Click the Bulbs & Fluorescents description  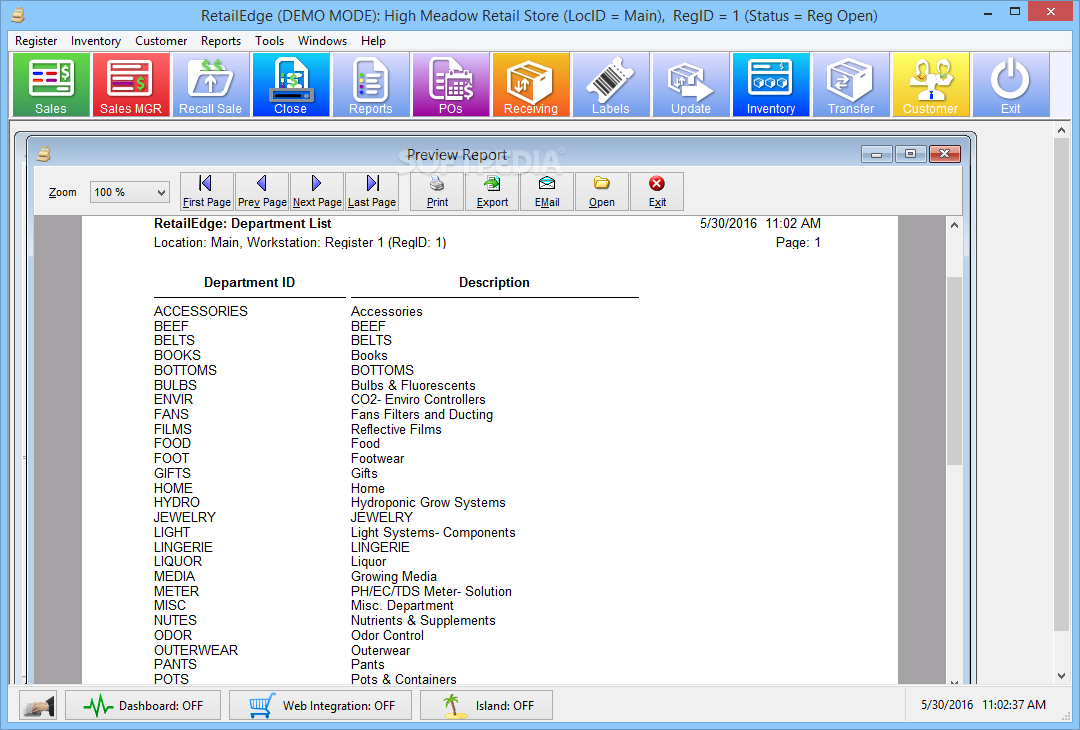pyautogui.click(x=413, y=386)
